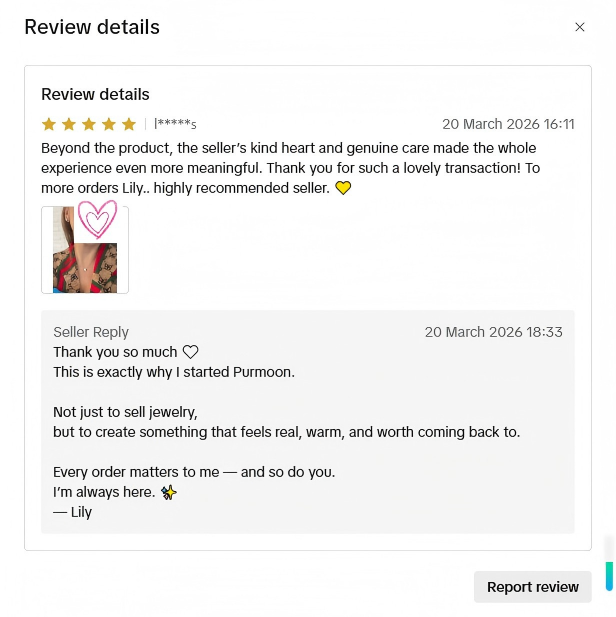
Task: Click the sparkles emoji after "I'm always here"
Action: [169, 492]
